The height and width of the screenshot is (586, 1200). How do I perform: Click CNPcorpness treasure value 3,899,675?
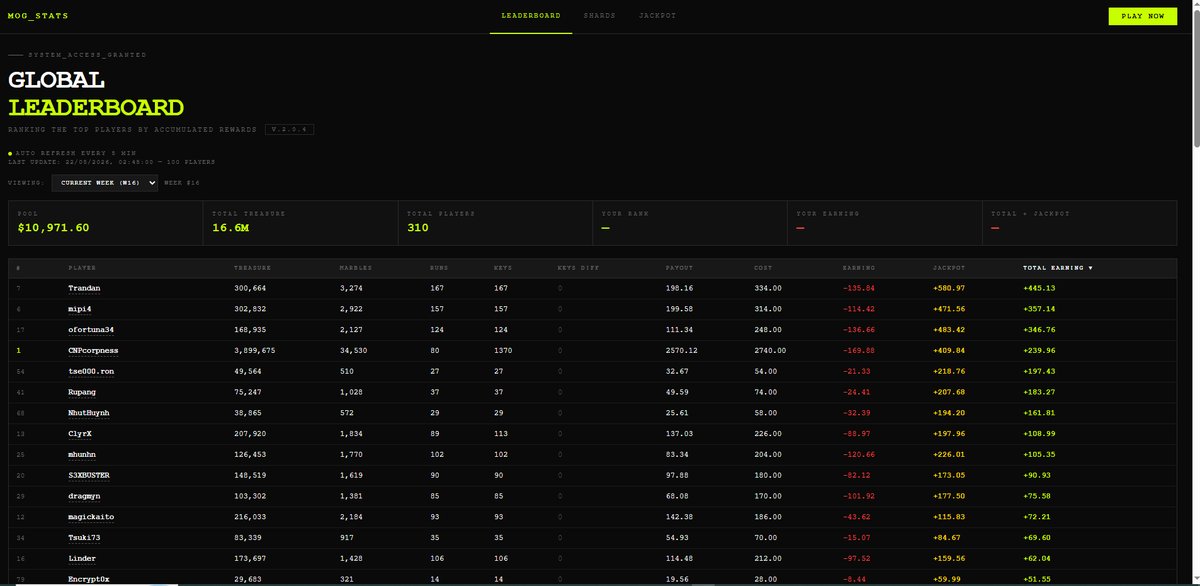[x=256, y=351]
